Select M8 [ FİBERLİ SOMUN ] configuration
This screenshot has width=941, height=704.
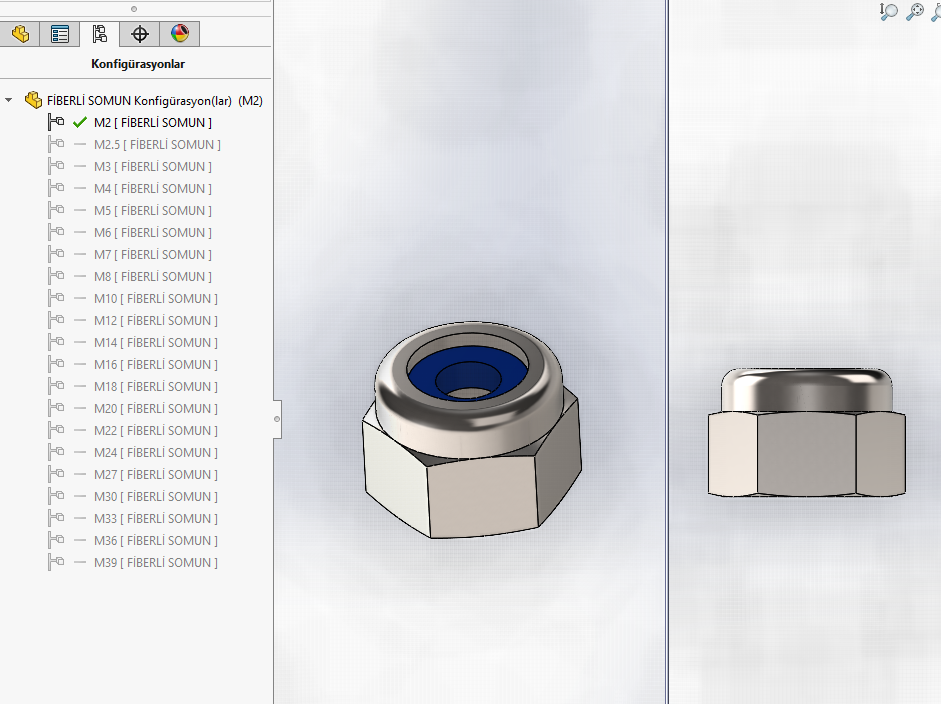pyautogui.click(x=152, y=277)
